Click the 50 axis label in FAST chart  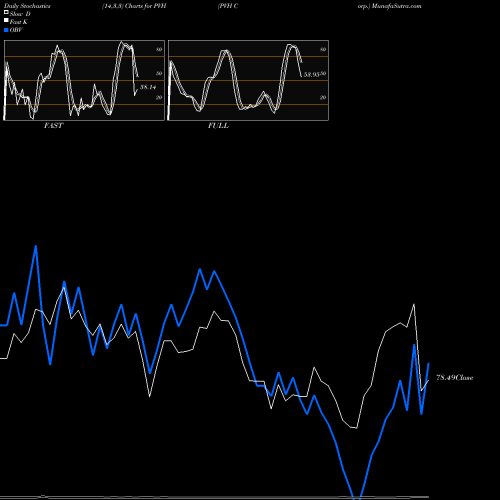pos(159,73)
